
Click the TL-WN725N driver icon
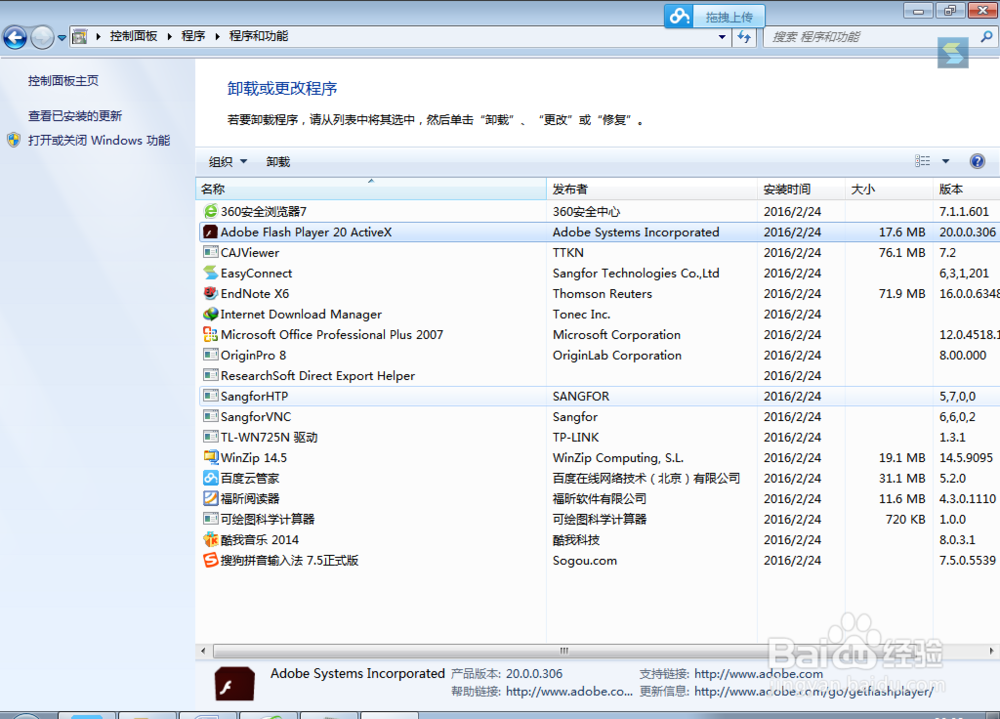pyautogui.click(x=210, y=437)
